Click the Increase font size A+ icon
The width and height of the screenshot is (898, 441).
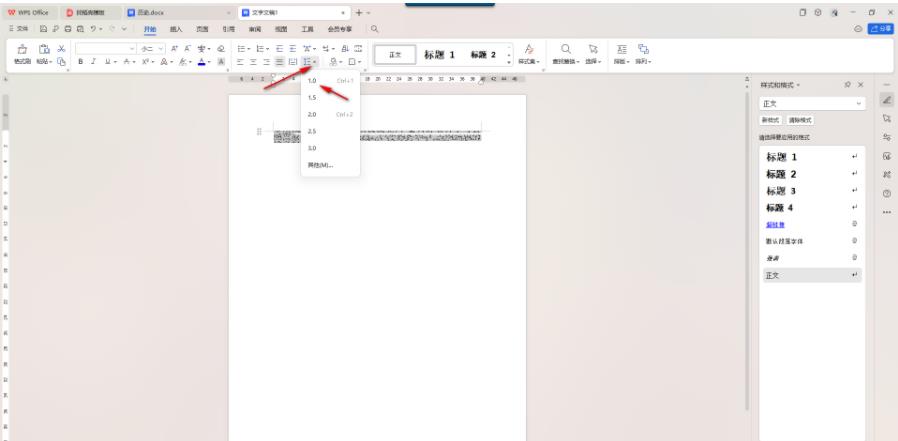[175, 49]
